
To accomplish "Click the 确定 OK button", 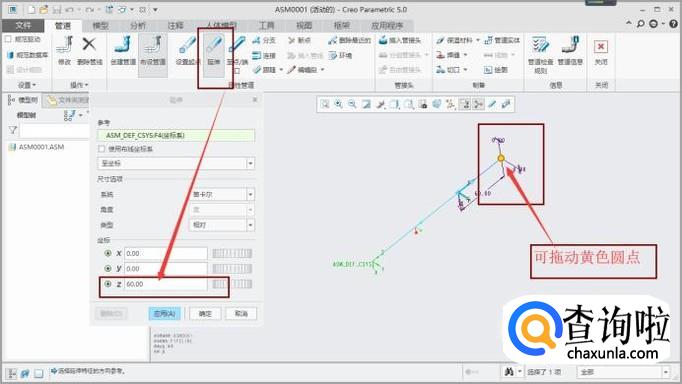I will click(205, 314).
